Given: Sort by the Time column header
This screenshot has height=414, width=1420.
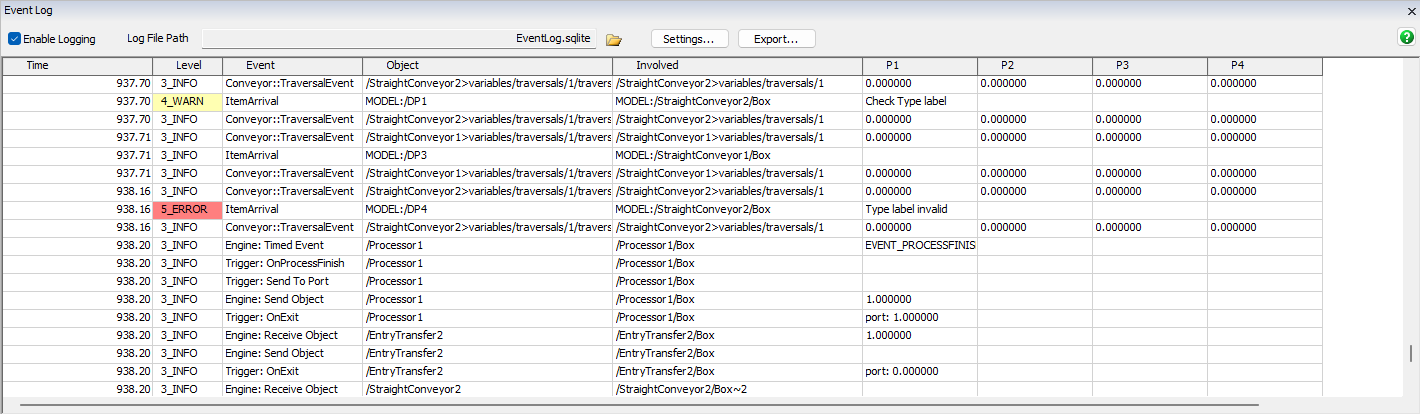Looking at the screenshot, I should click(37, 65).
